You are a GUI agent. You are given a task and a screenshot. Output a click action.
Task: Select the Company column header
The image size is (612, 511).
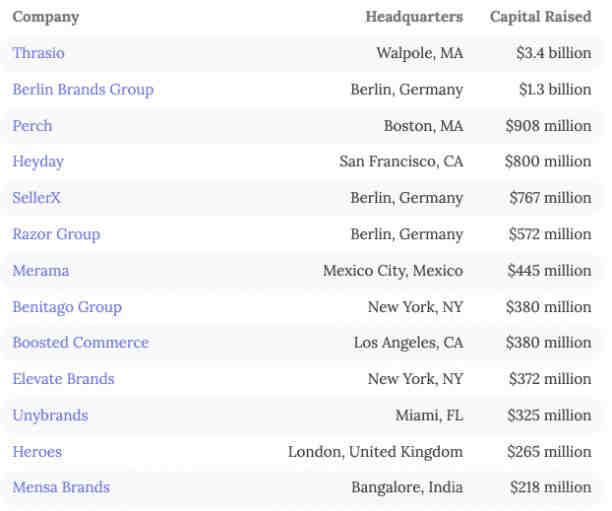click(46, 17)
